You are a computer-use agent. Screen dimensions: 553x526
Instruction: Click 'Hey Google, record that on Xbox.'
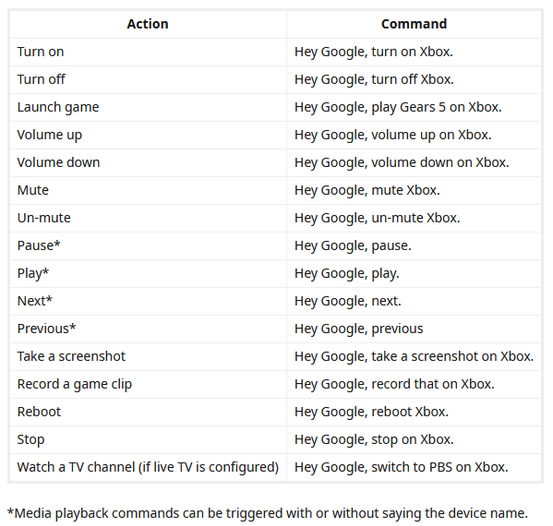click(394, 384)
